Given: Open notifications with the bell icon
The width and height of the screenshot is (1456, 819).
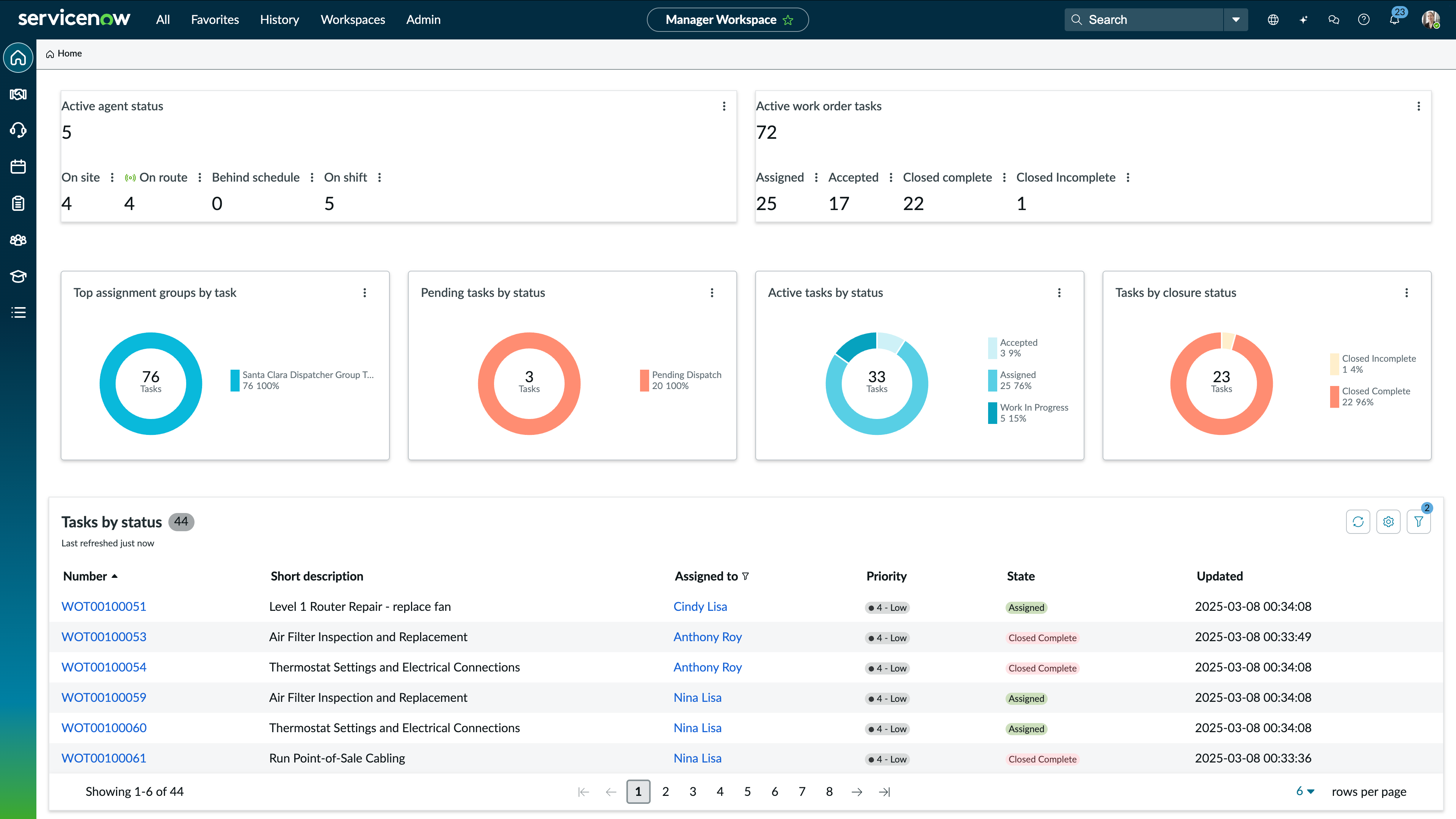Looking at the screenshot, I should tap(1394, 19).
